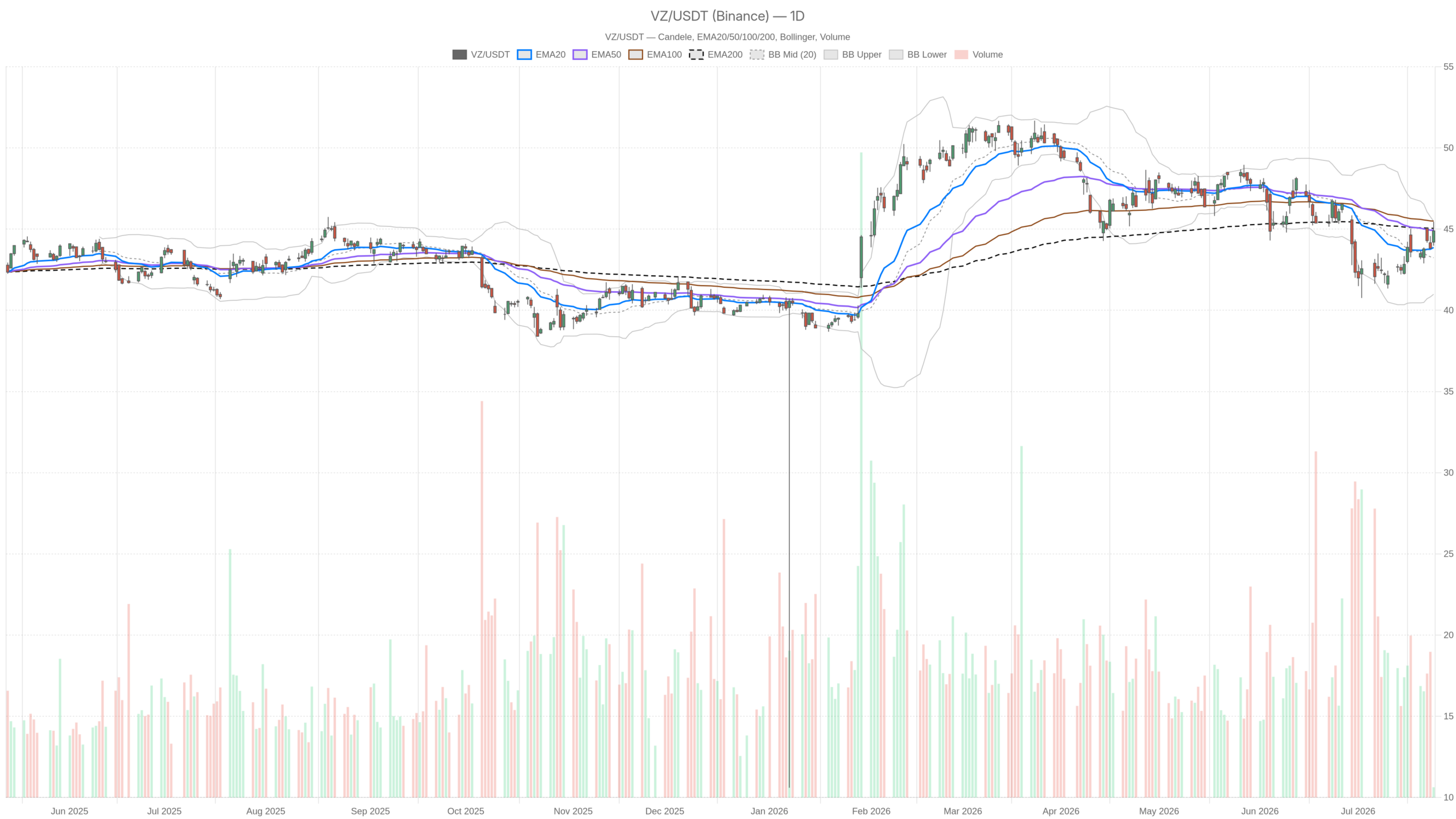
Task: Click the Aug 2025 x-axis label
Action: [266, 811]
